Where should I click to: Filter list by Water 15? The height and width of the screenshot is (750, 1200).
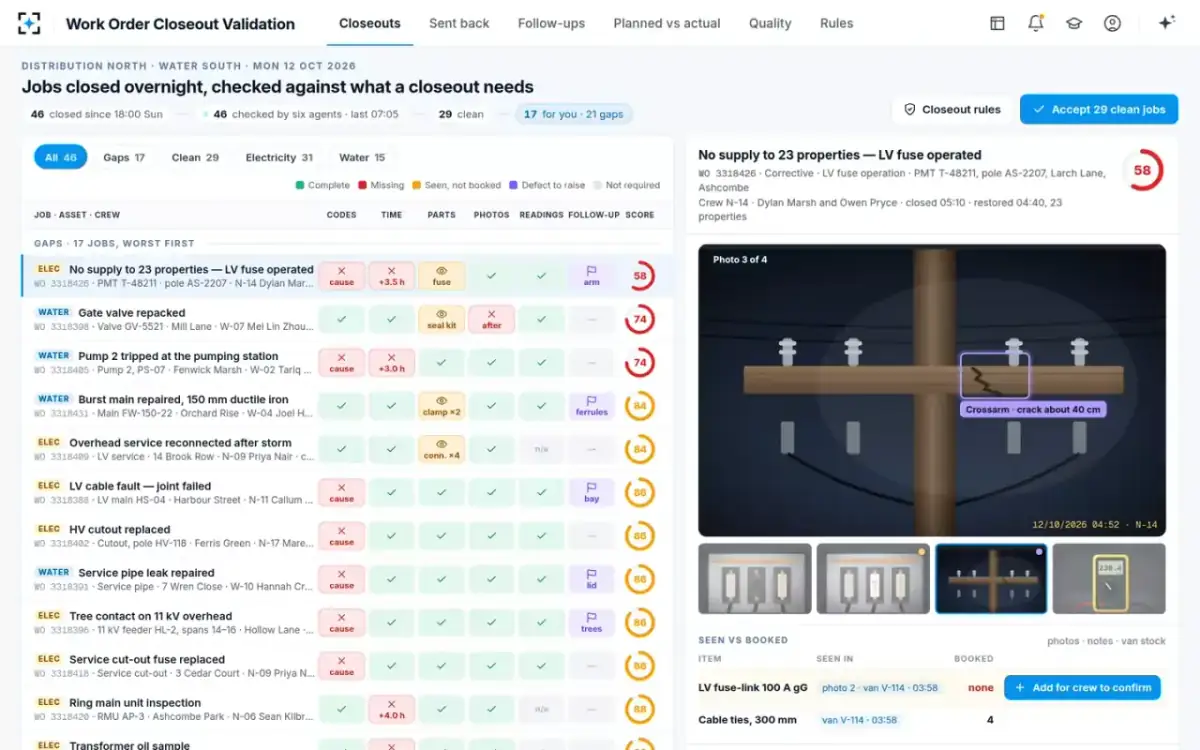(362, 157)
